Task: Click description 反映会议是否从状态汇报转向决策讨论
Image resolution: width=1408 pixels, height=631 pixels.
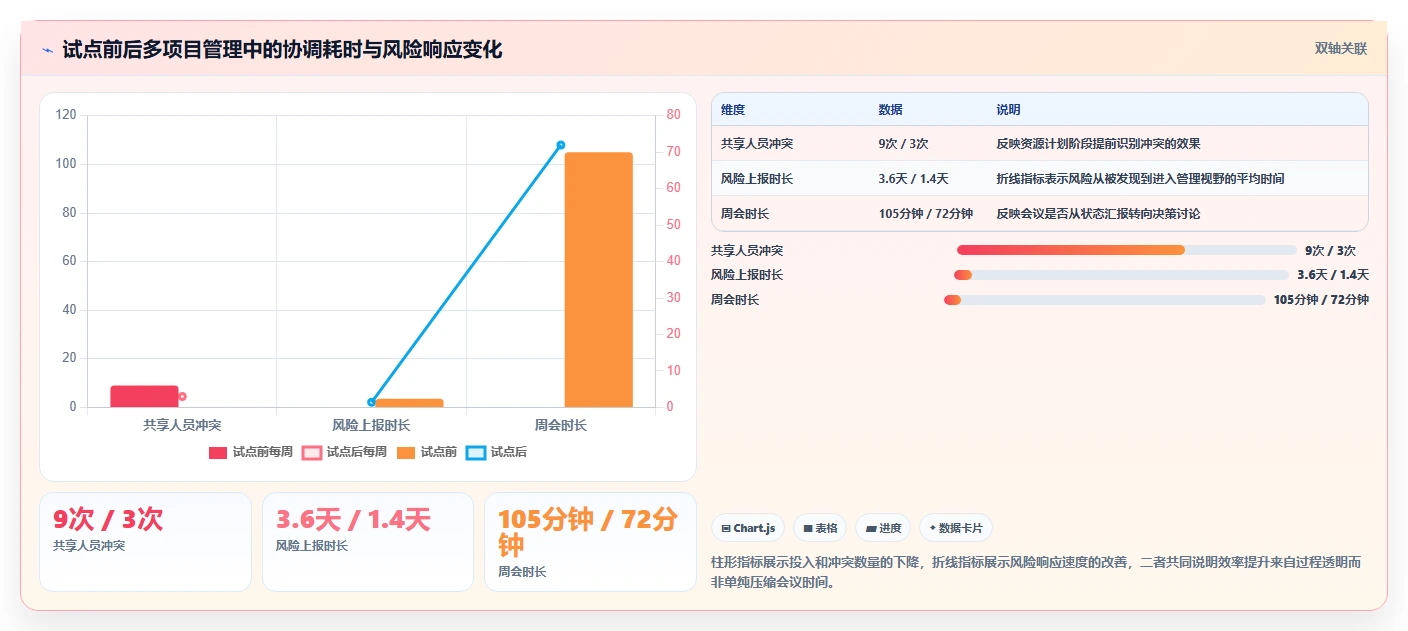Action: 1098,214
